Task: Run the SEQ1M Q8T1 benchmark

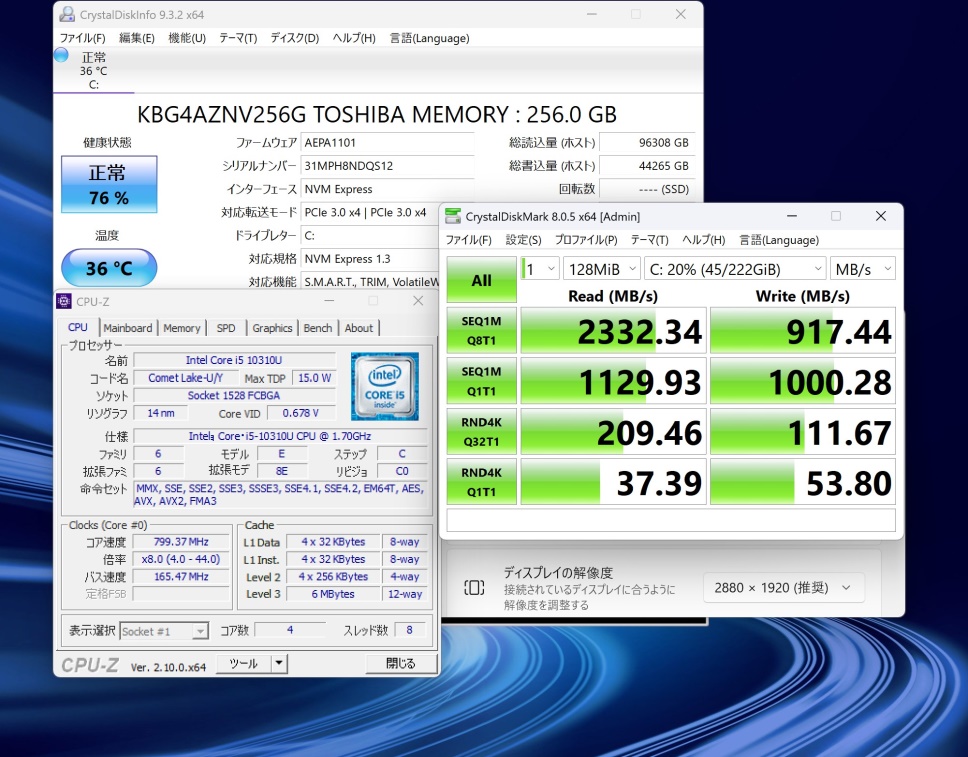Action: 482,330
